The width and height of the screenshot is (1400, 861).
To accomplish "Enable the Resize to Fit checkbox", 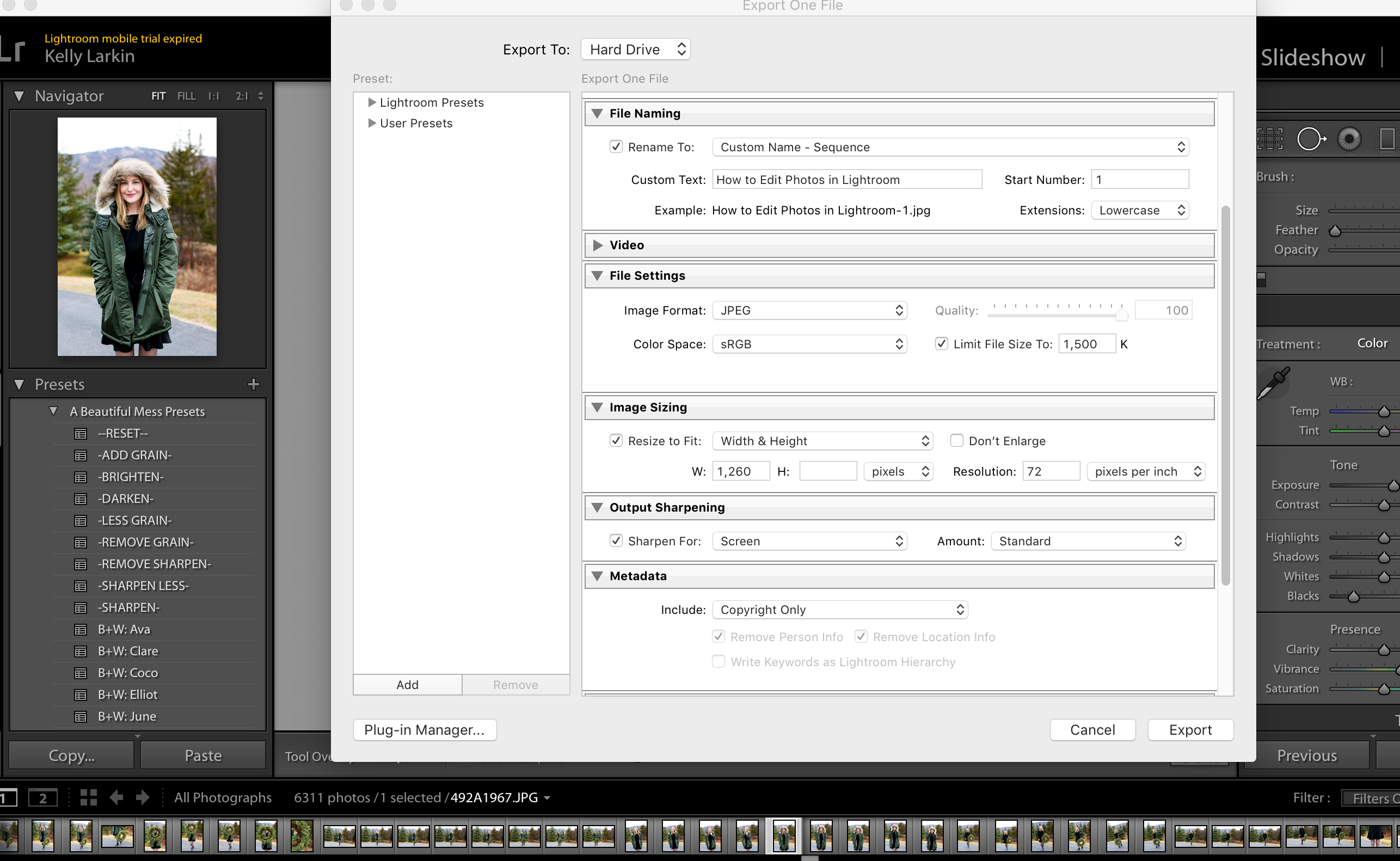I will tap(615, 441).
